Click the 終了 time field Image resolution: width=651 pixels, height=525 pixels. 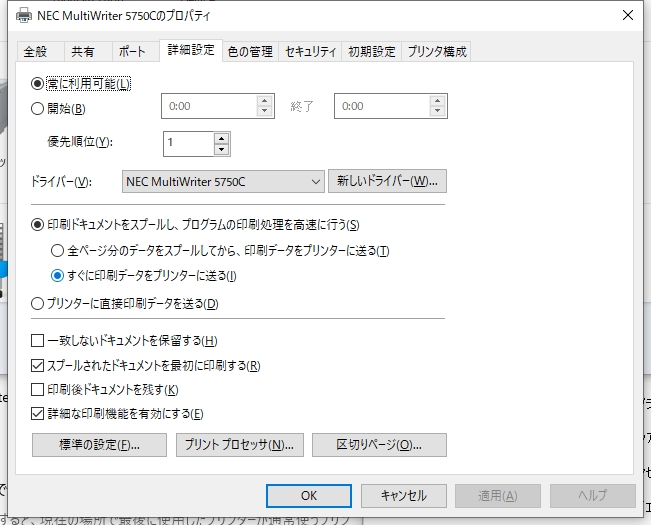click(382, 106)
